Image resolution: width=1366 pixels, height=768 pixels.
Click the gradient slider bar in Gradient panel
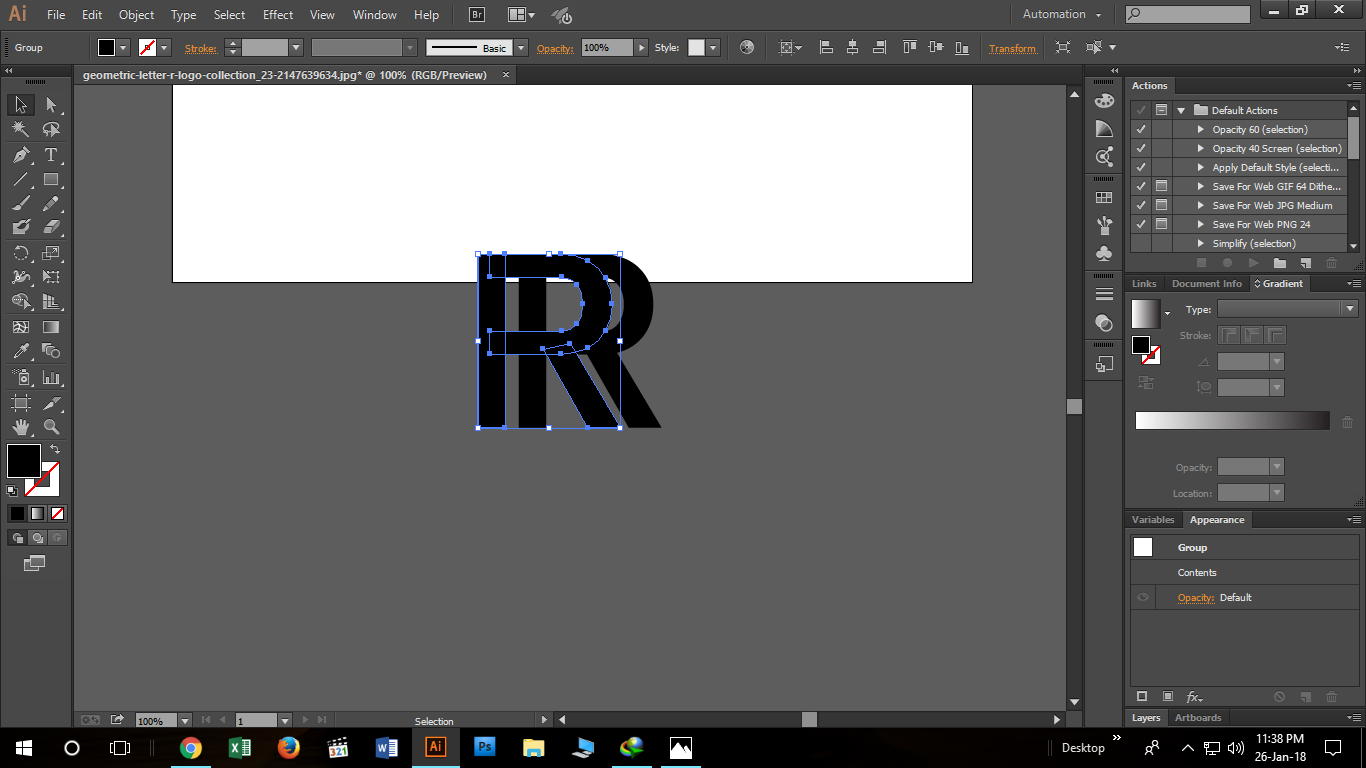tap(1232, 421)
